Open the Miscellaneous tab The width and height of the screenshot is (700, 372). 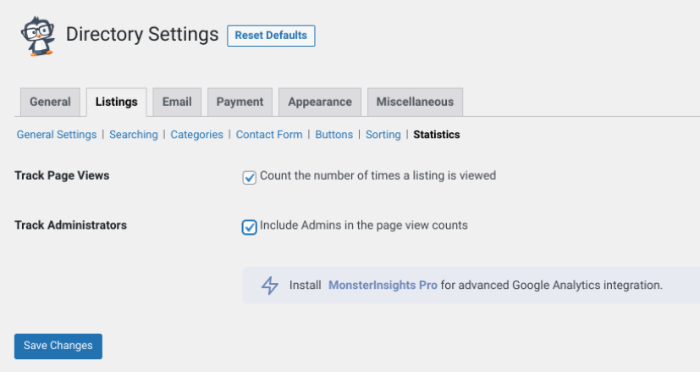click(x=415, y=102)
